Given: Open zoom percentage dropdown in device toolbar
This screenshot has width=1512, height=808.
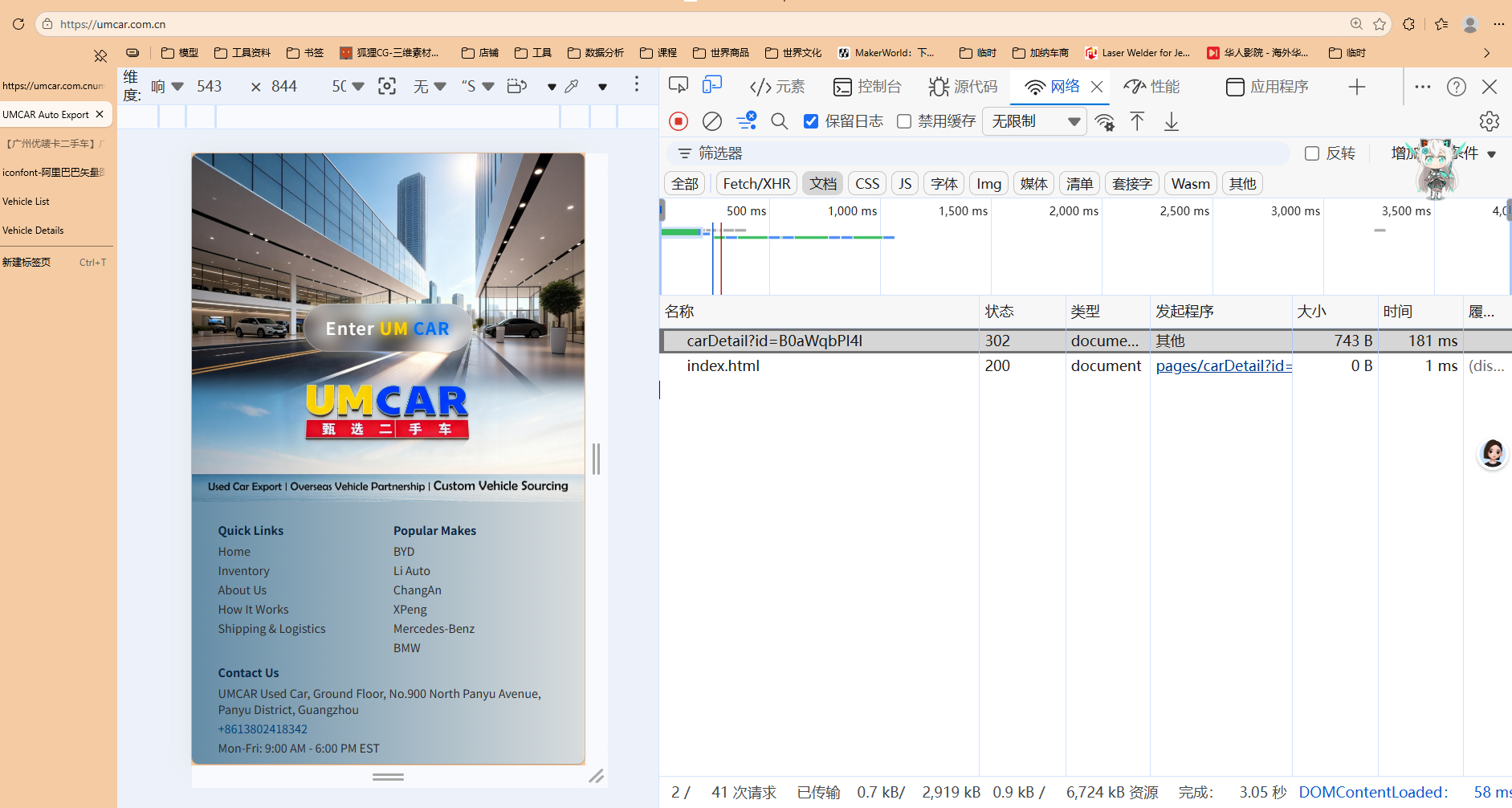Looking at the screenshot, I should click(348, 86).
